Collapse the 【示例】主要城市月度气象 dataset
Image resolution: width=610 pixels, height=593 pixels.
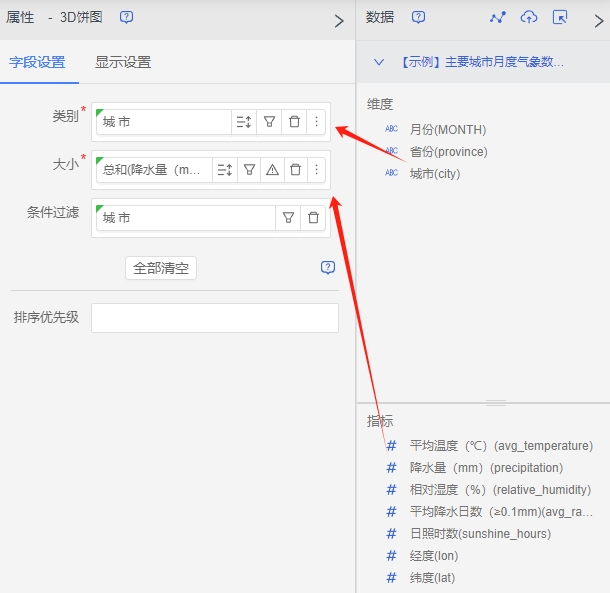tap(379, 62)
